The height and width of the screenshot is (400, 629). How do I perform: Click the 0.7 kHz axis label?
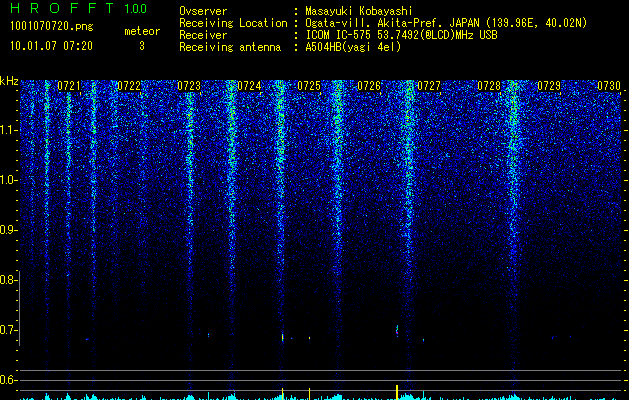(8, 330)
